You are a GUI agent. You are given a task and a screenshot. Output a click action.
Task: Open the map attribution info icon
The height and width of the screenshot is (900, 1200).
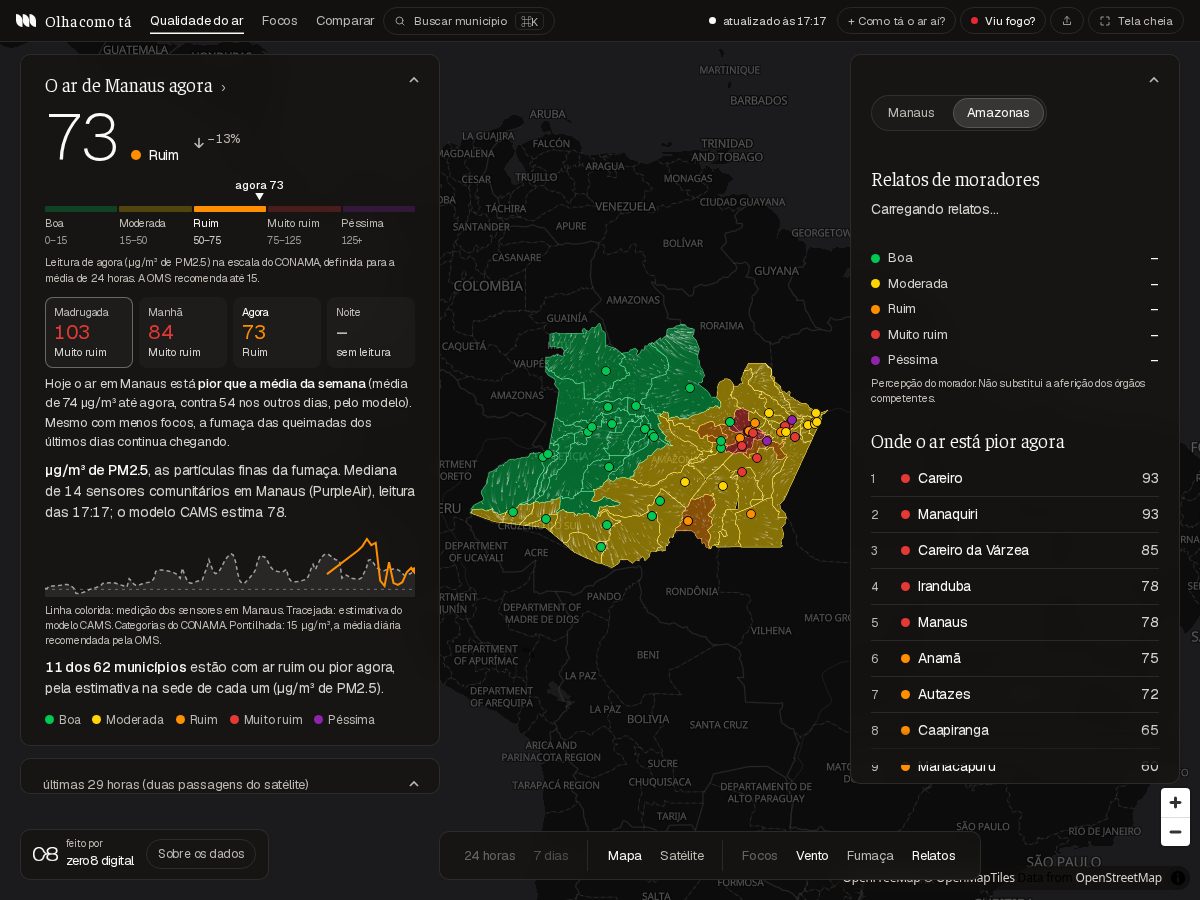point(1178,878)
